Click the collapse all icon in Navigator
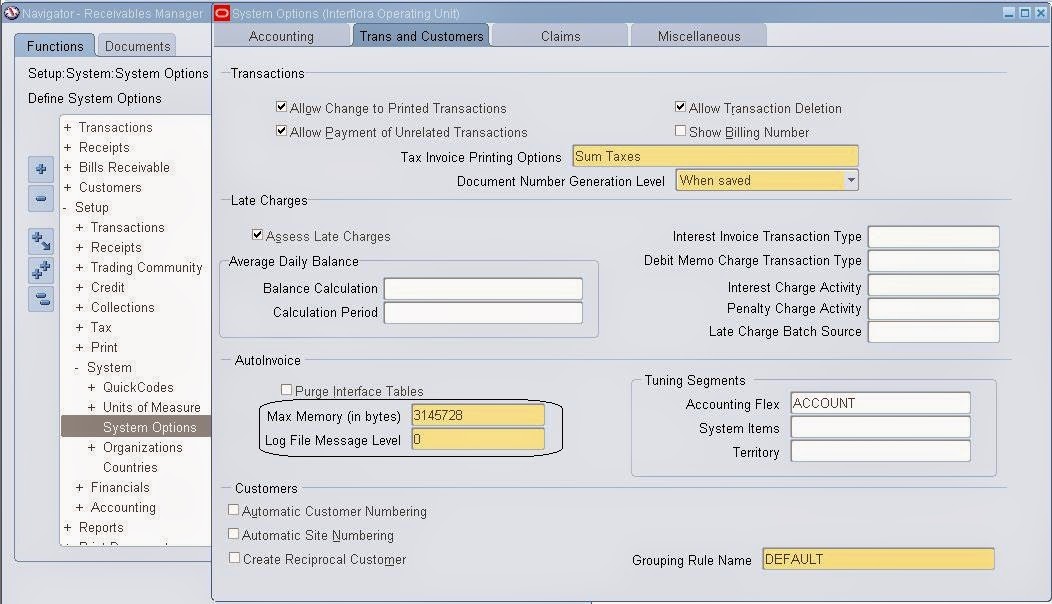This screenshot has width=1052, height=604. (41, 299)
